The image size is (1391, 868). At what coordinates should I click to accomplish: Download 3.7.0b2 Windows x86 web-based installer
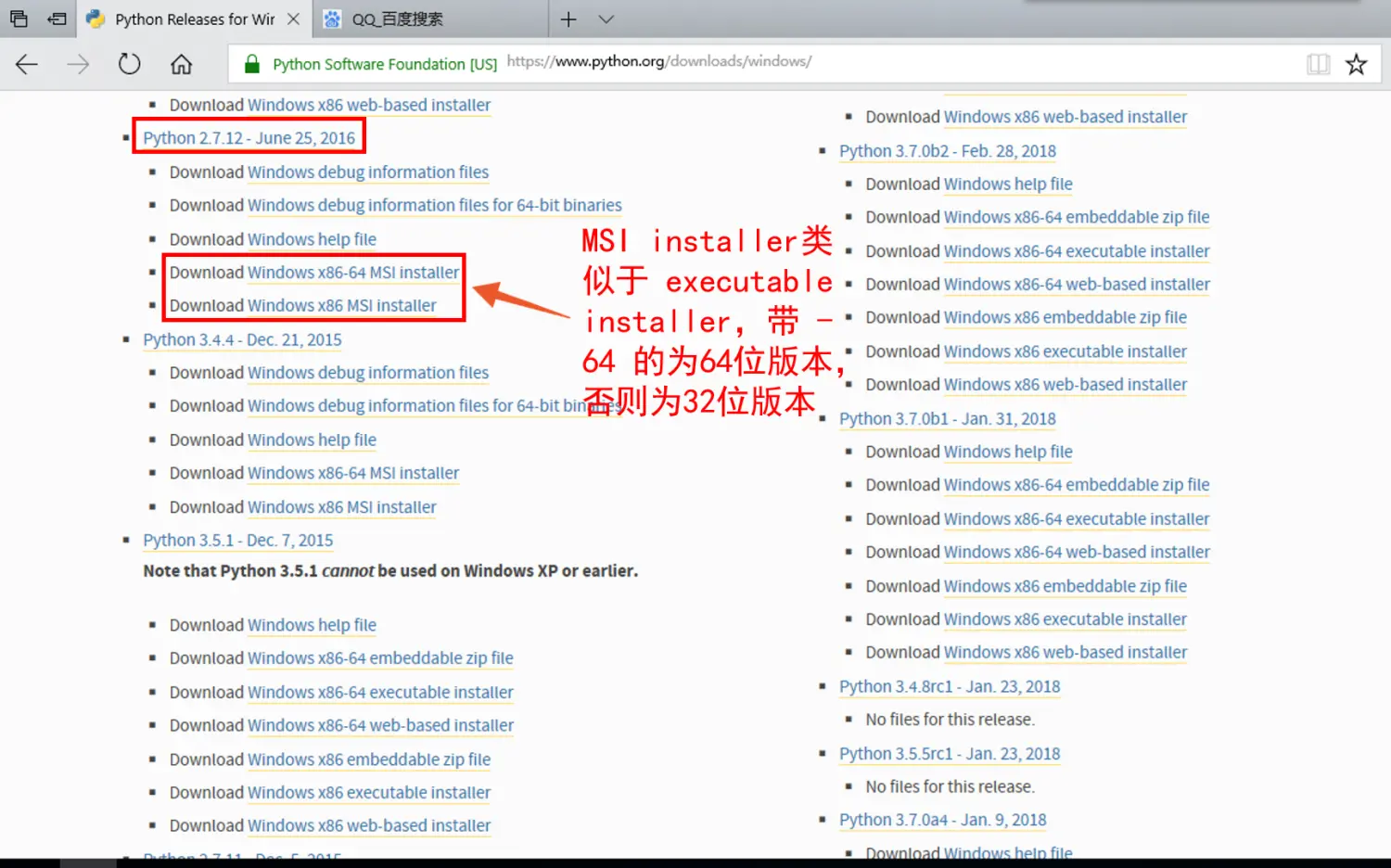(x=1066, y=385)
